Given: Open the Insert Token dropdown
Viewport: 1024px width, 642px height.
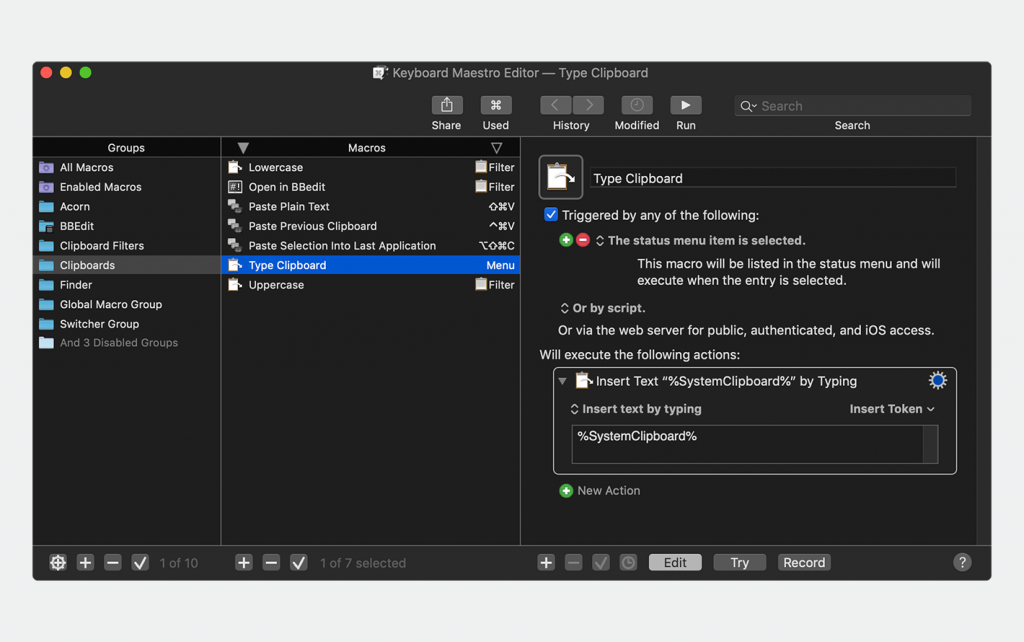Looking at the screenshot, I should click(x=892, y=409).
